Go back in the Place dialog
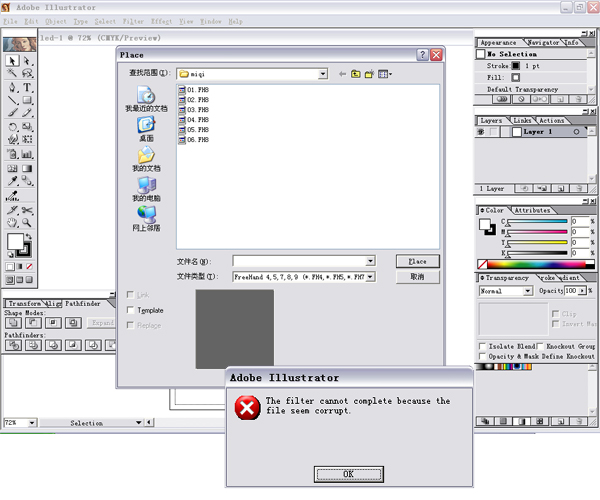600x500 pixels. tap(342, 74)
